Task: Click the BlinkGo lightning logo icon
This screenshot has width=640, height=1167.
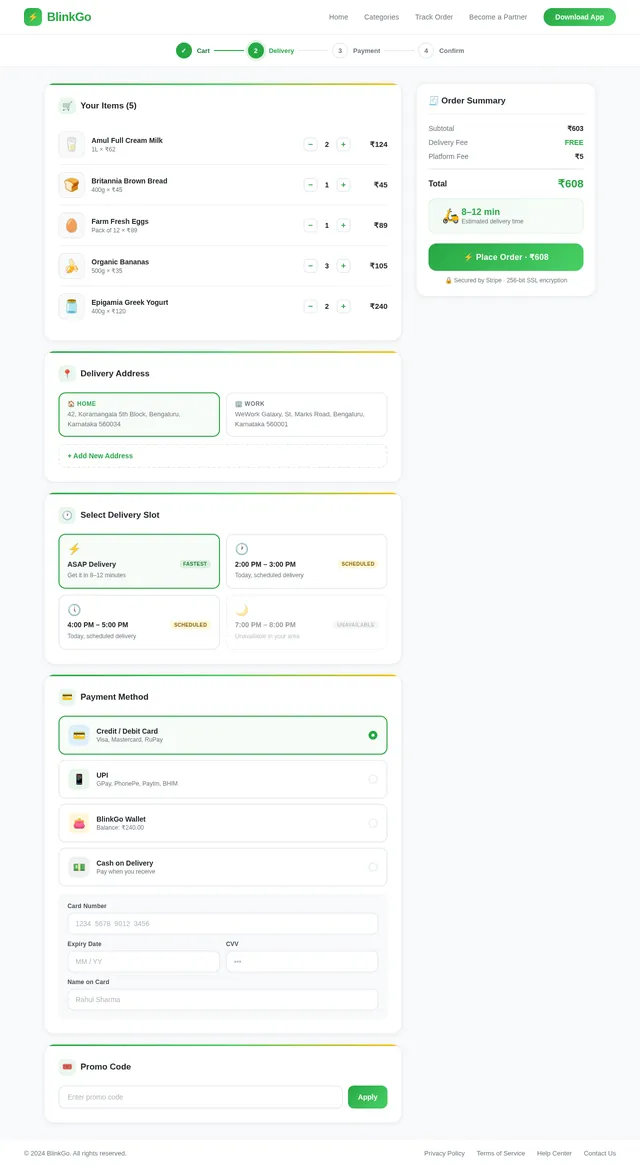Action: click(33, 17)
